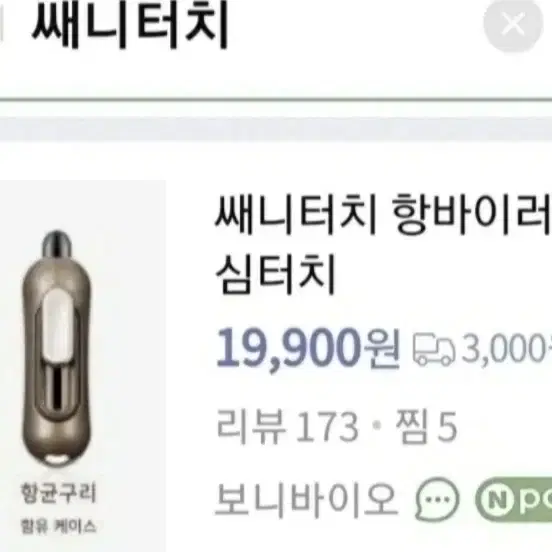This screenshot has height=552, width=552.
Task: Visit the 보니바이오 seller store
Action: (x=306, y=499)
